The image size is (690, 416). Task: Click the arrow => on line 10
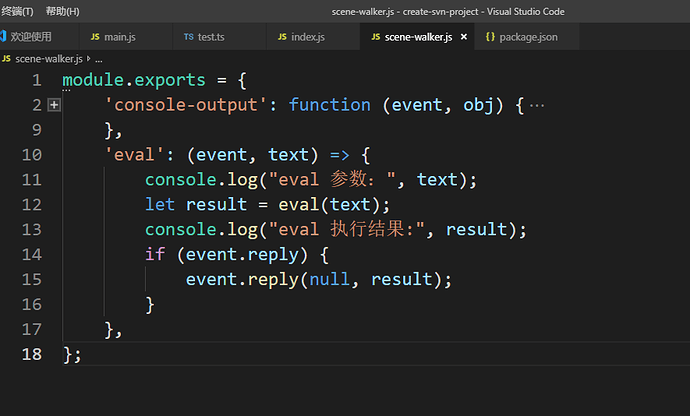[340, 155]
